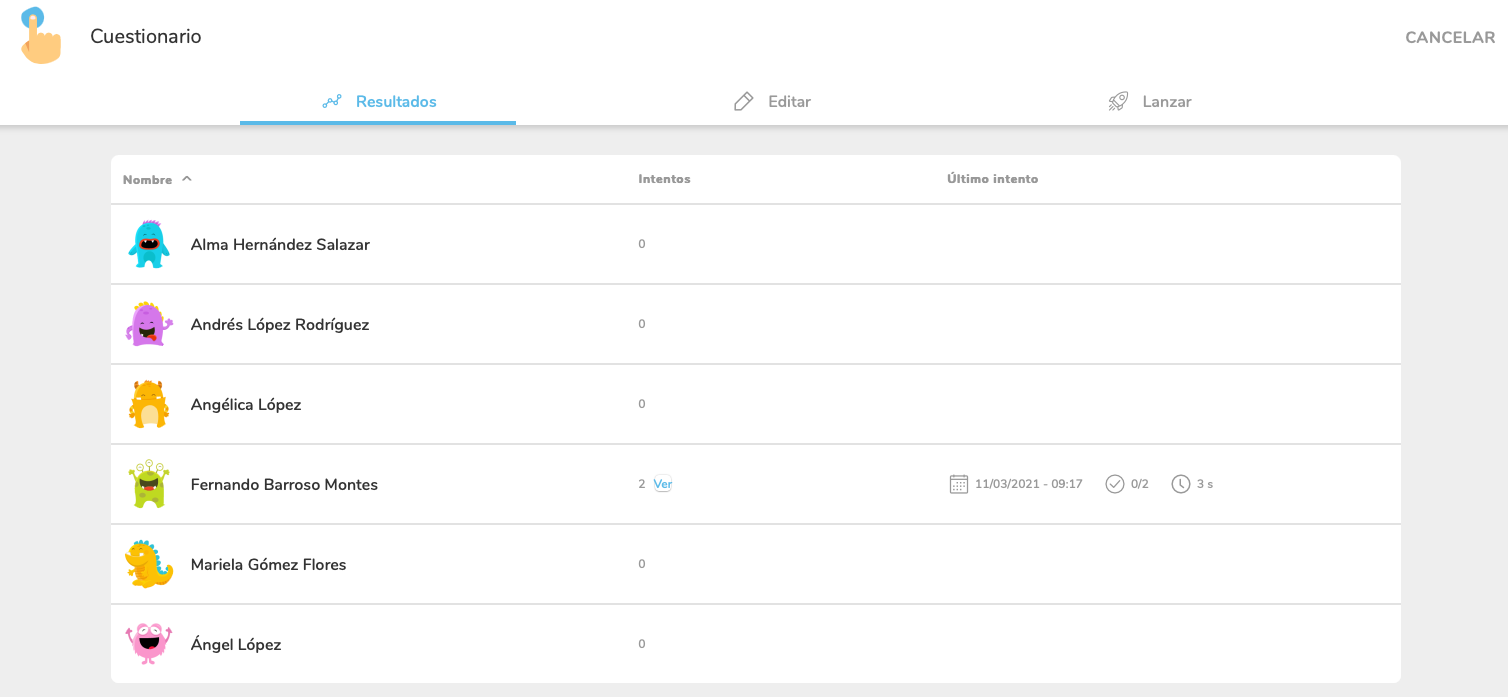Click Andrés López Rodríguez's purple monster avatar
Viewport: 1508px width, 697px height.
(x=149, y=324)
